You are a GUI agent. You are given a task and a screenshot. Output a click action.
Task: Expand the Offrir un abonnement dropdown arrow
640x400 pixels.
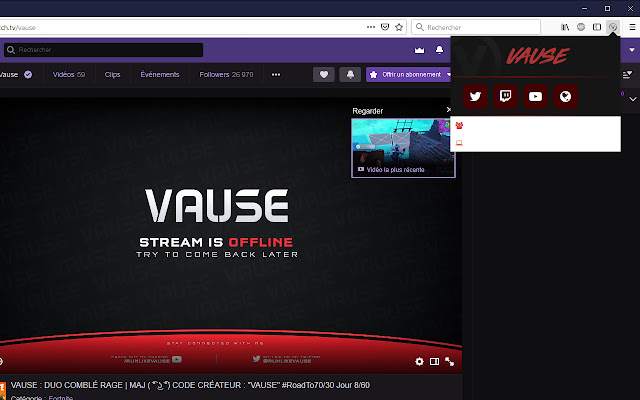pos(449,74)
